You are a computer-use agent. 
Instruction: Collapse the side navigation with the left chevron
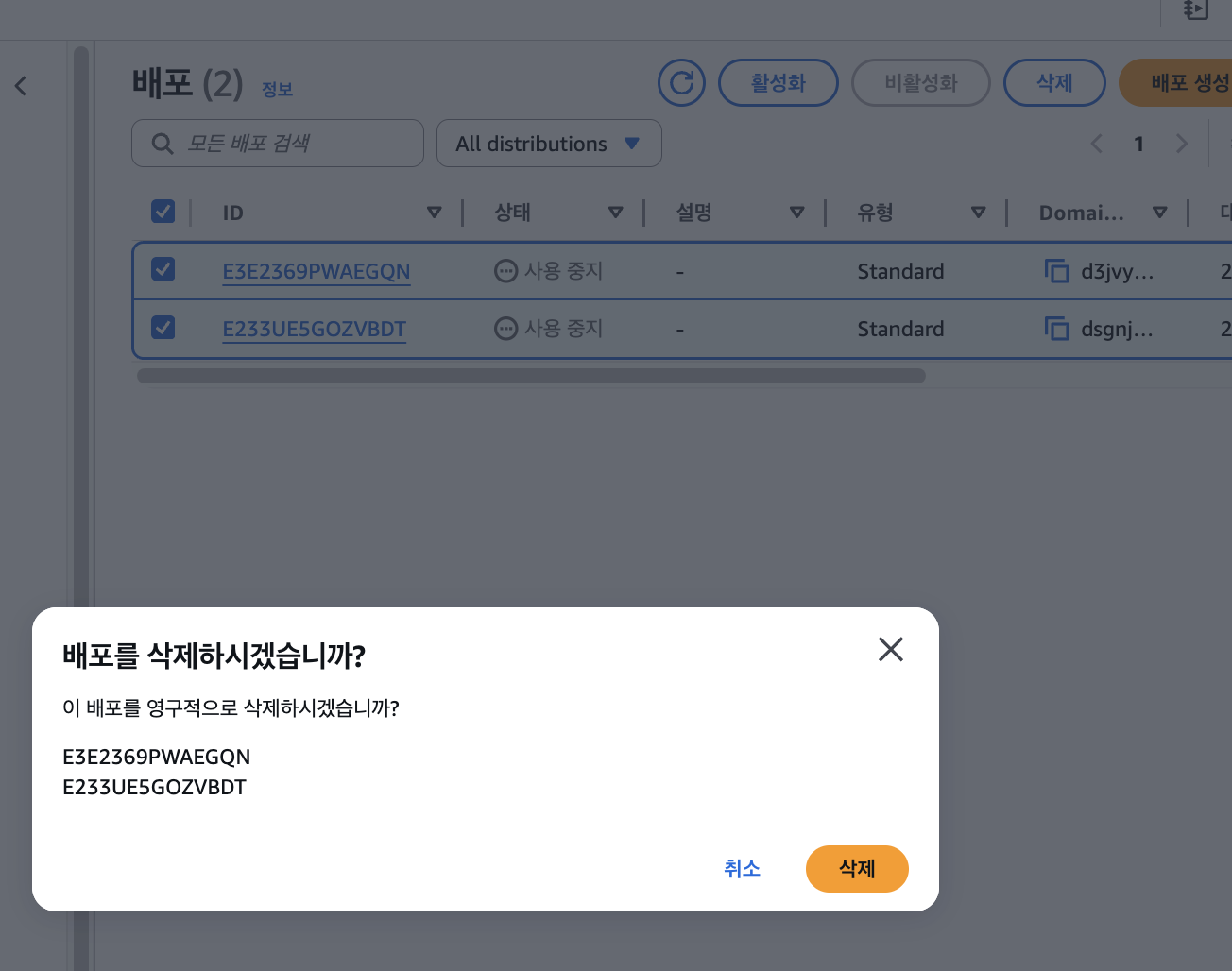click(21, 86)
